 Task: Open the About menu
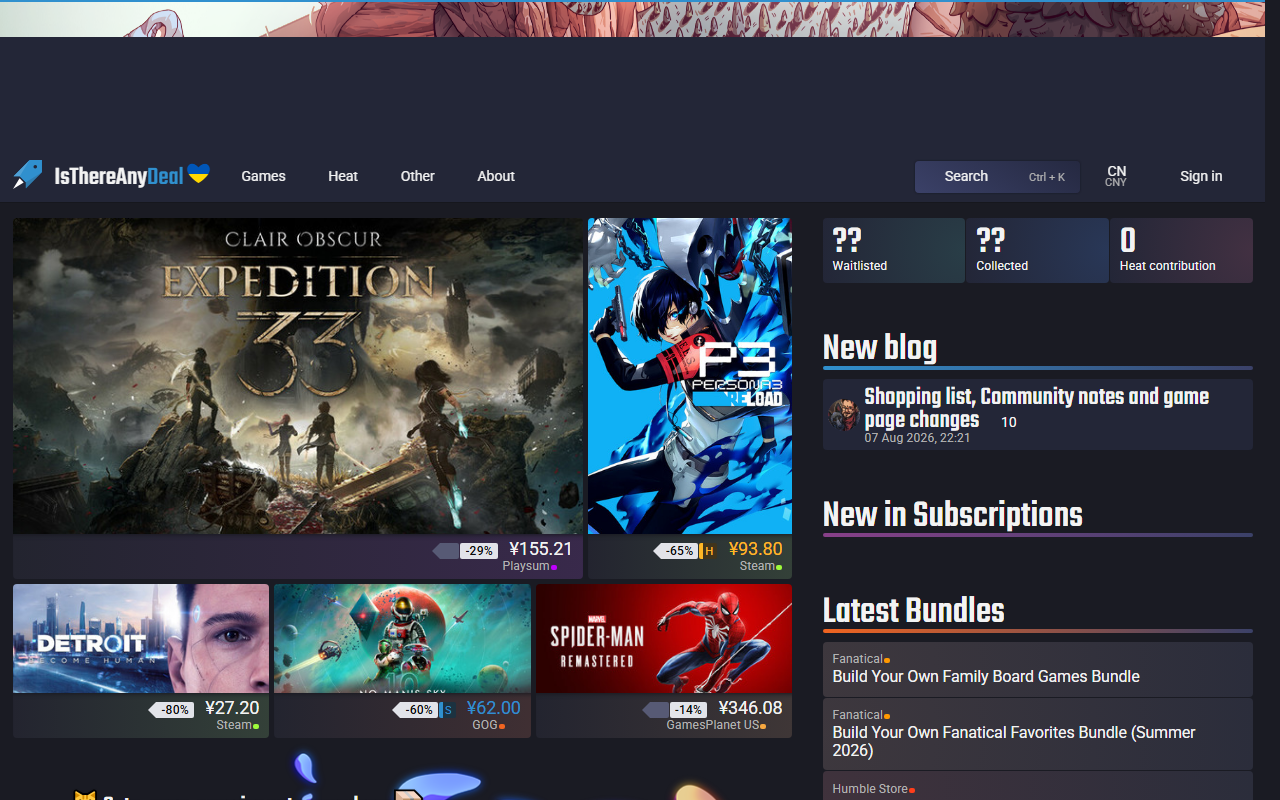tap(496, 176)
